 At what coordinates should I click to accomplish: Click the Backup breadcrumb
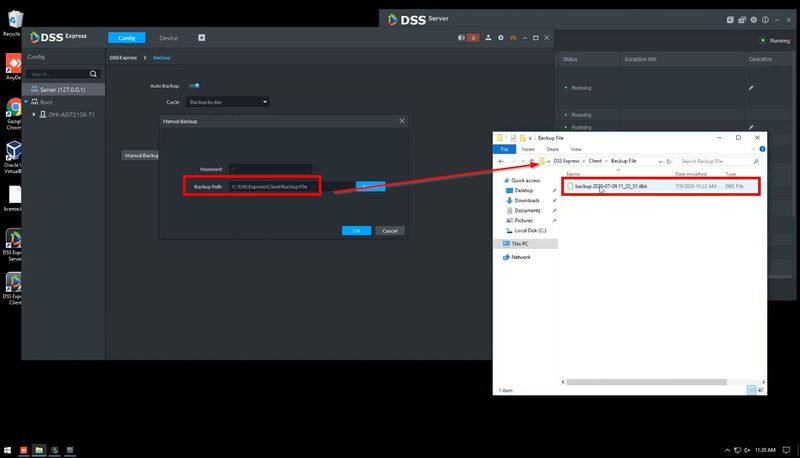pyautogui.click(x=162, y=58)
